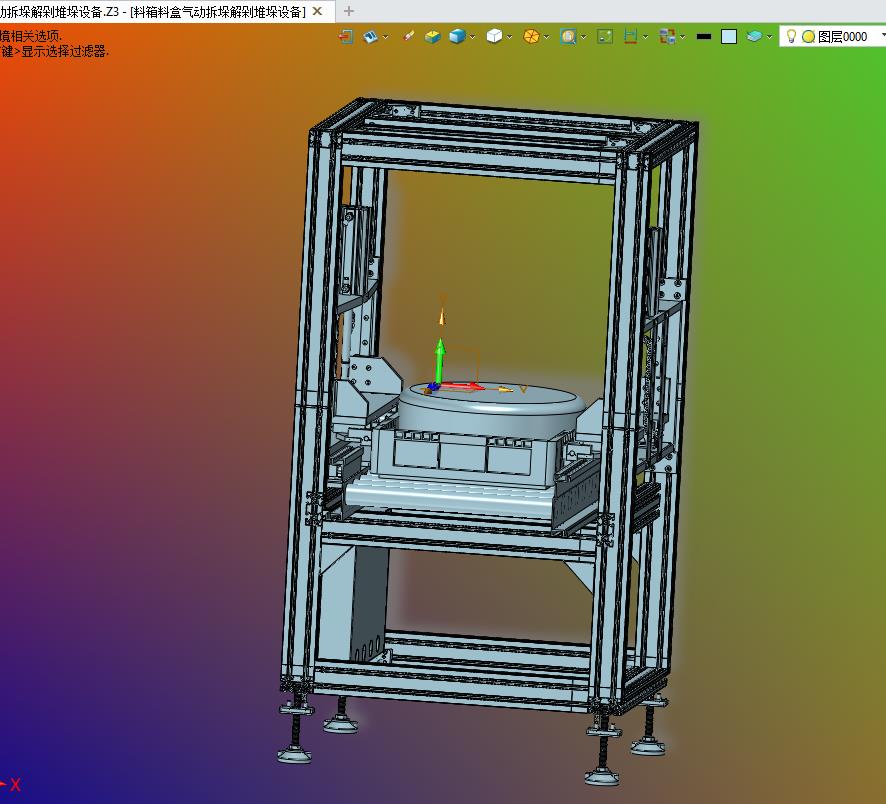Expand the shaded cube display mode dropdown
886x804 pixels.
pos(472,37)
